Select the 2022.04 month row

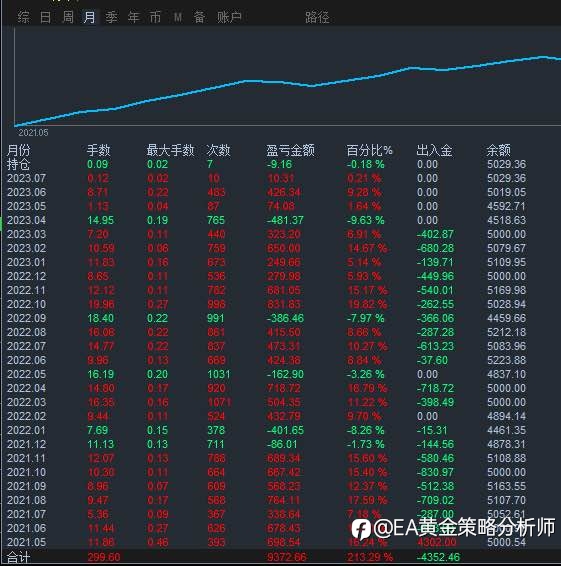[x=266, y=388]
